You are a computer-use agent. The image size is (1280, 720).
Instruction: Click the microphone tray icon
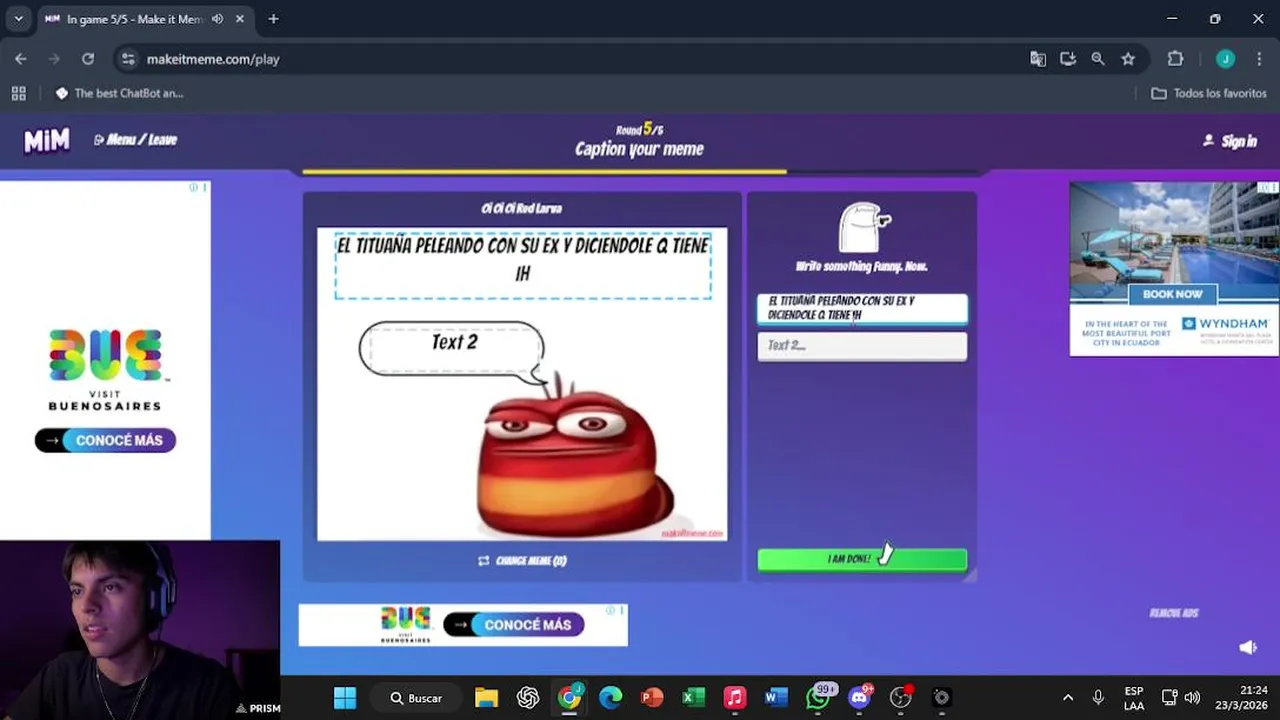click(x=1098, y=698)
